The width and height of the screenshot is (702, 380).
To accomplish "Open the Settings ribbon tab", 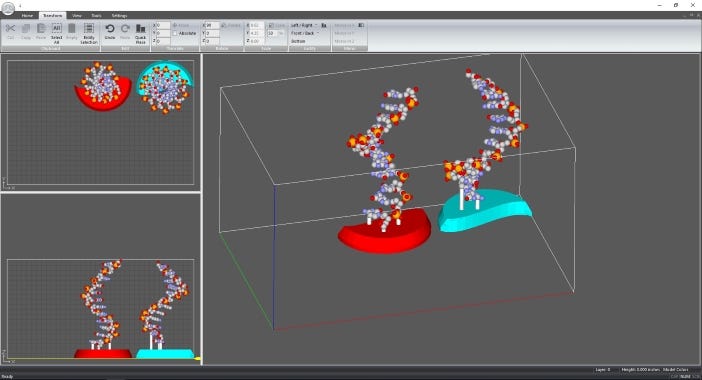I will [x=119, y=16].
